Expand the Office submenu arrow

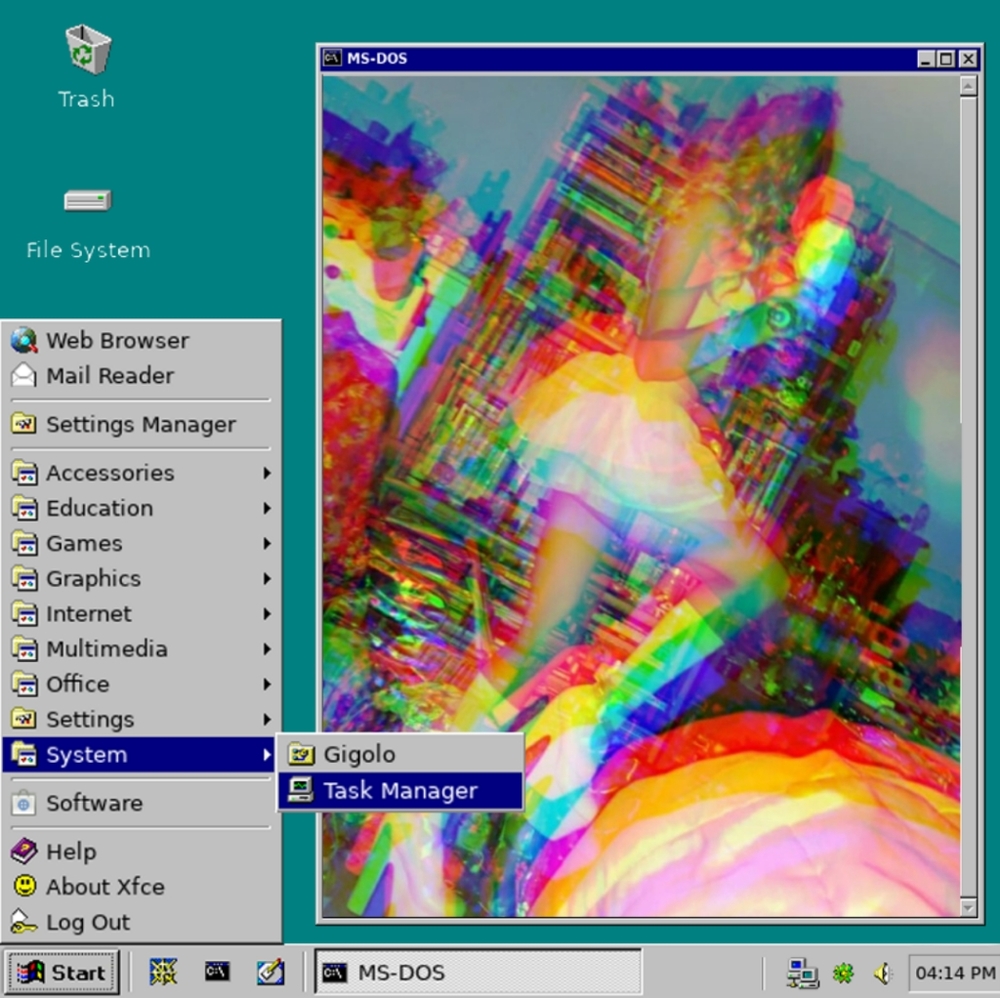(267, 684)
